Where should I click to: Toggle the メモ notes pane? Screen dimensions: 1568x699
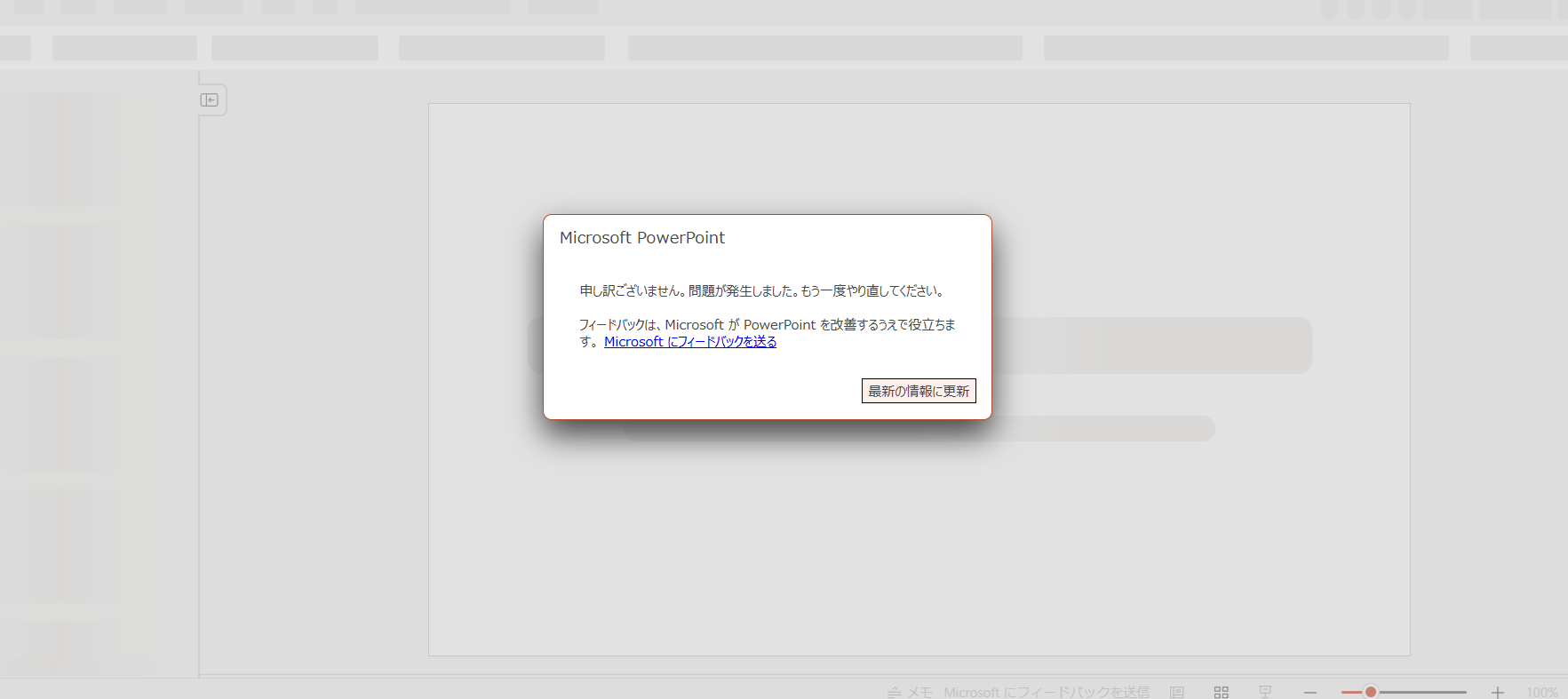pos(910,692)
